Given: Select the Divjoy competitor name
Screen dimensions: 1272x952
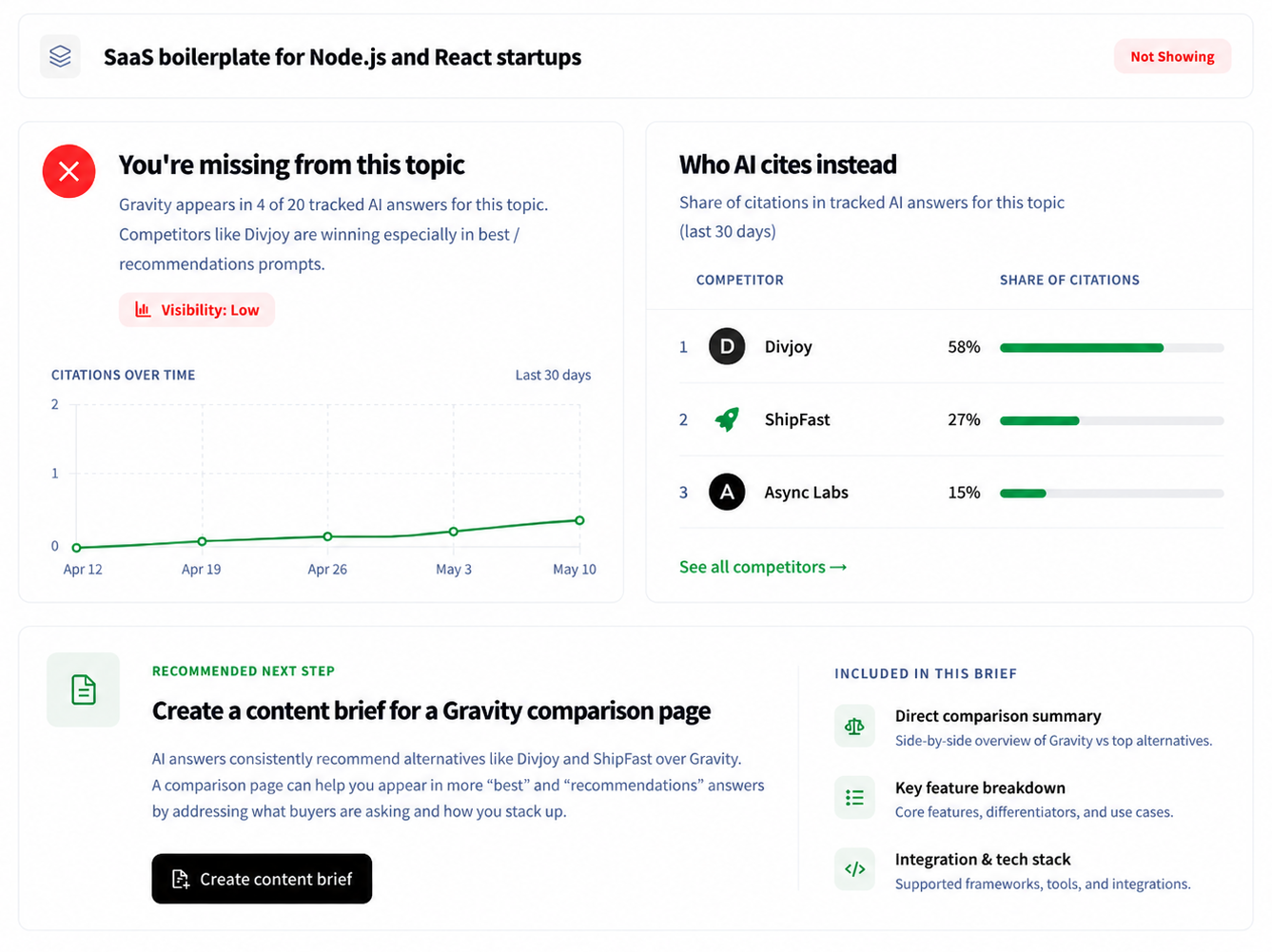Looking at the screenshot, I should (789, 347).
